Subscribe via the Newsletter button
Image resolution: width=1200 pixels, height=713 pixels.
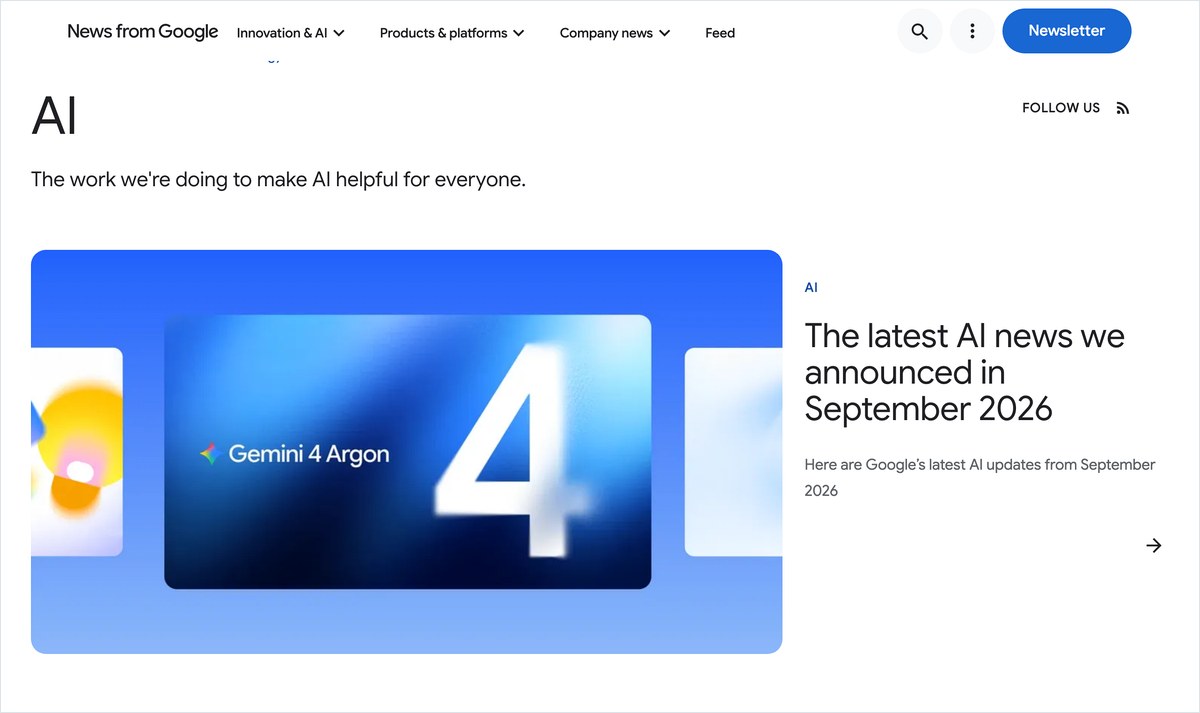pos(1067,31)
